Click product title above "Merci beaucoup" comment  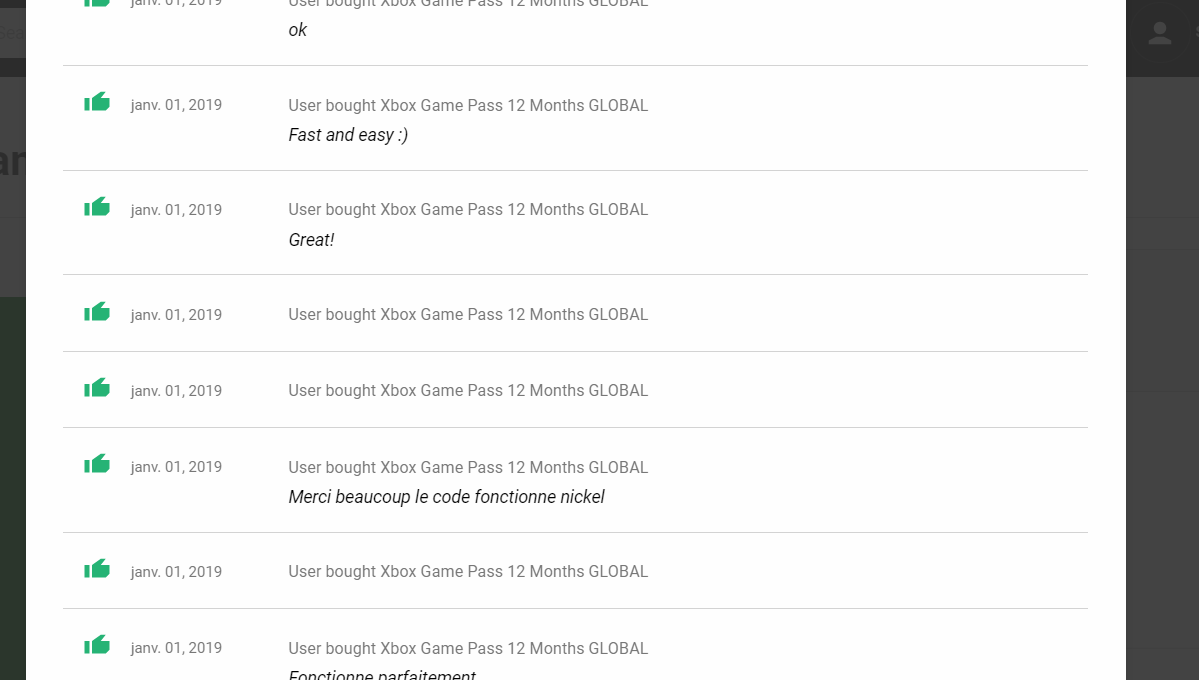click(x=468, y=467)
